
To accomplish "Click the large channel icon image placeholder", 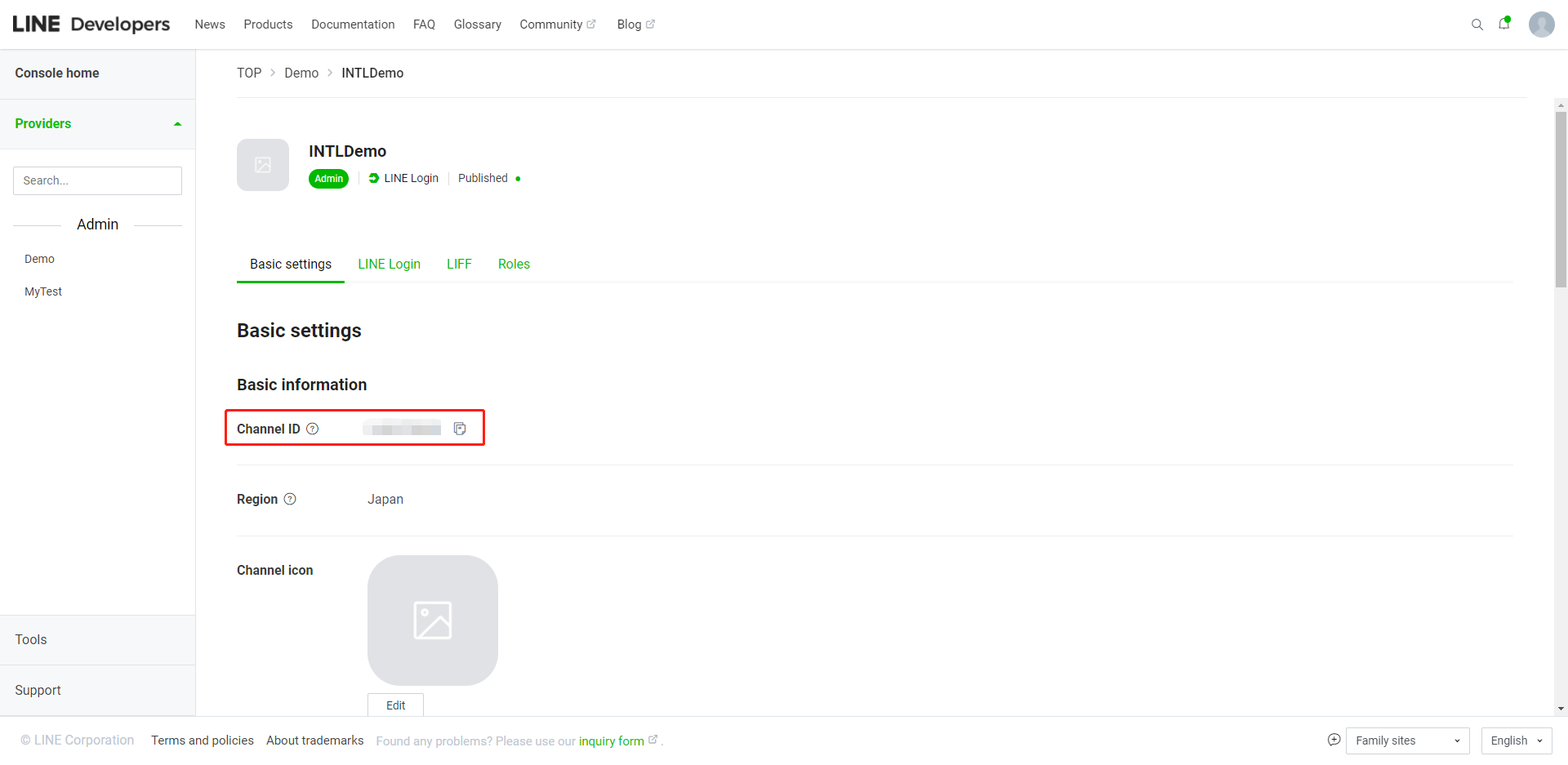I will [x=433, y=620].
